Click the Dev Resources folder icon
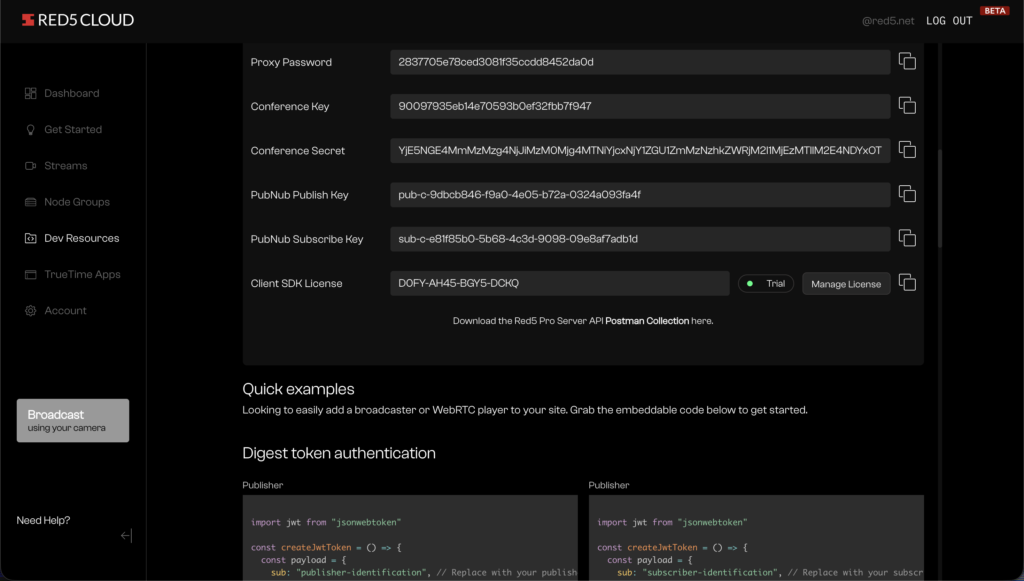 [31, 238]
